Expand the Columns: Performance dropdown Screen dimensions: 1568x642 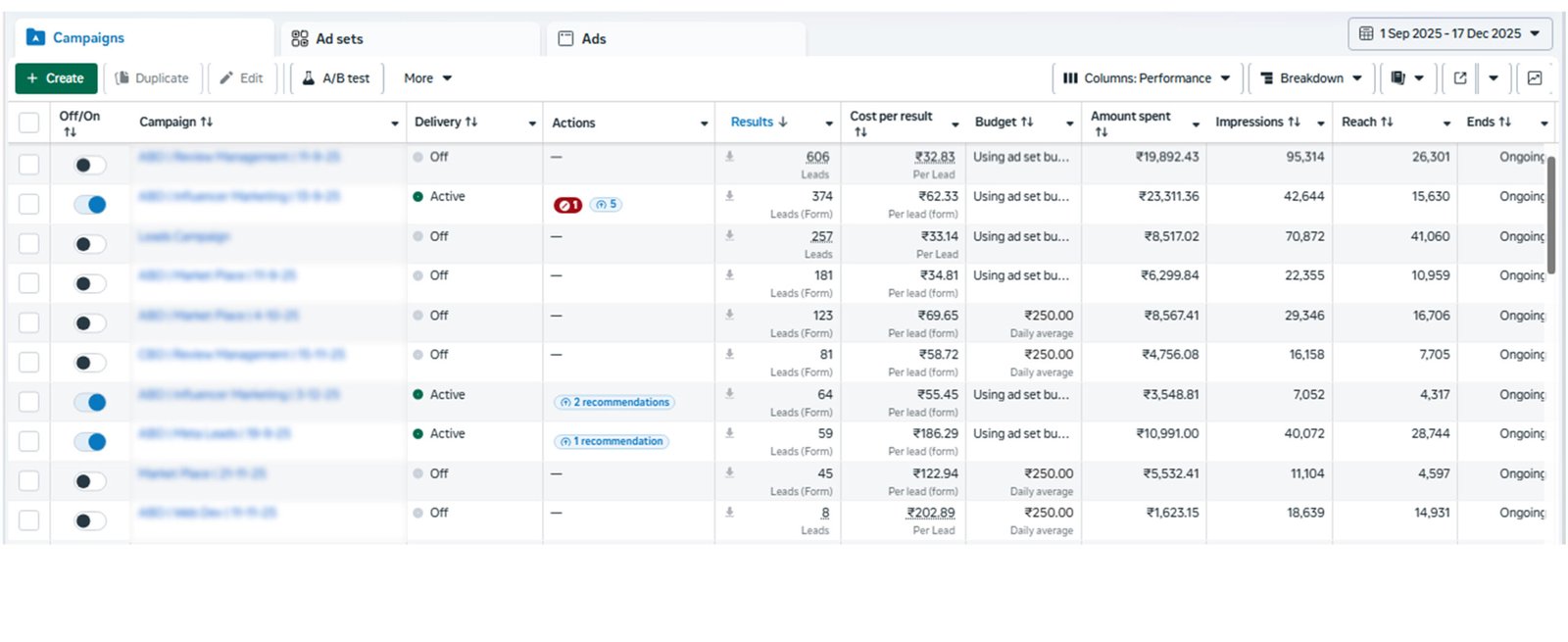pyautogui.click(x=1147, y=78)
